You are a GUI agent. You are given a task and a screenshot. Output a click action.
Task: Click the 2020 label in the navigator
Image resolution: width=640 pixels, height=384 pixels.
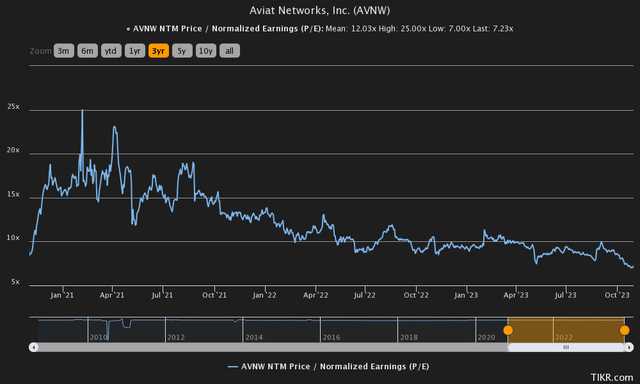click(x=486, y=337)
